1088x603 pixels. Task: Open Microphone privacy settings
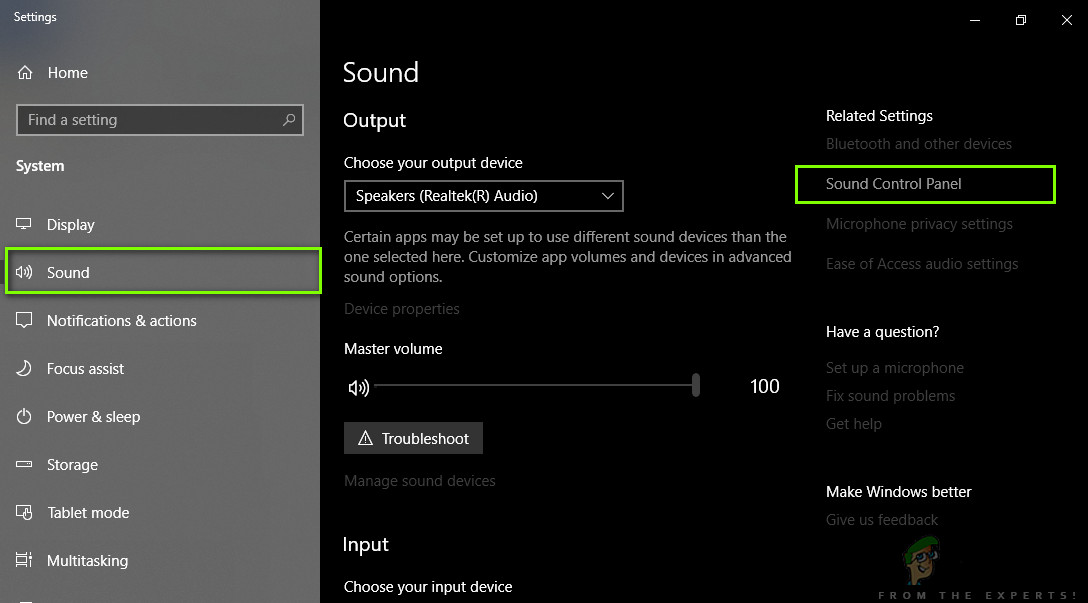coord(919,224)
